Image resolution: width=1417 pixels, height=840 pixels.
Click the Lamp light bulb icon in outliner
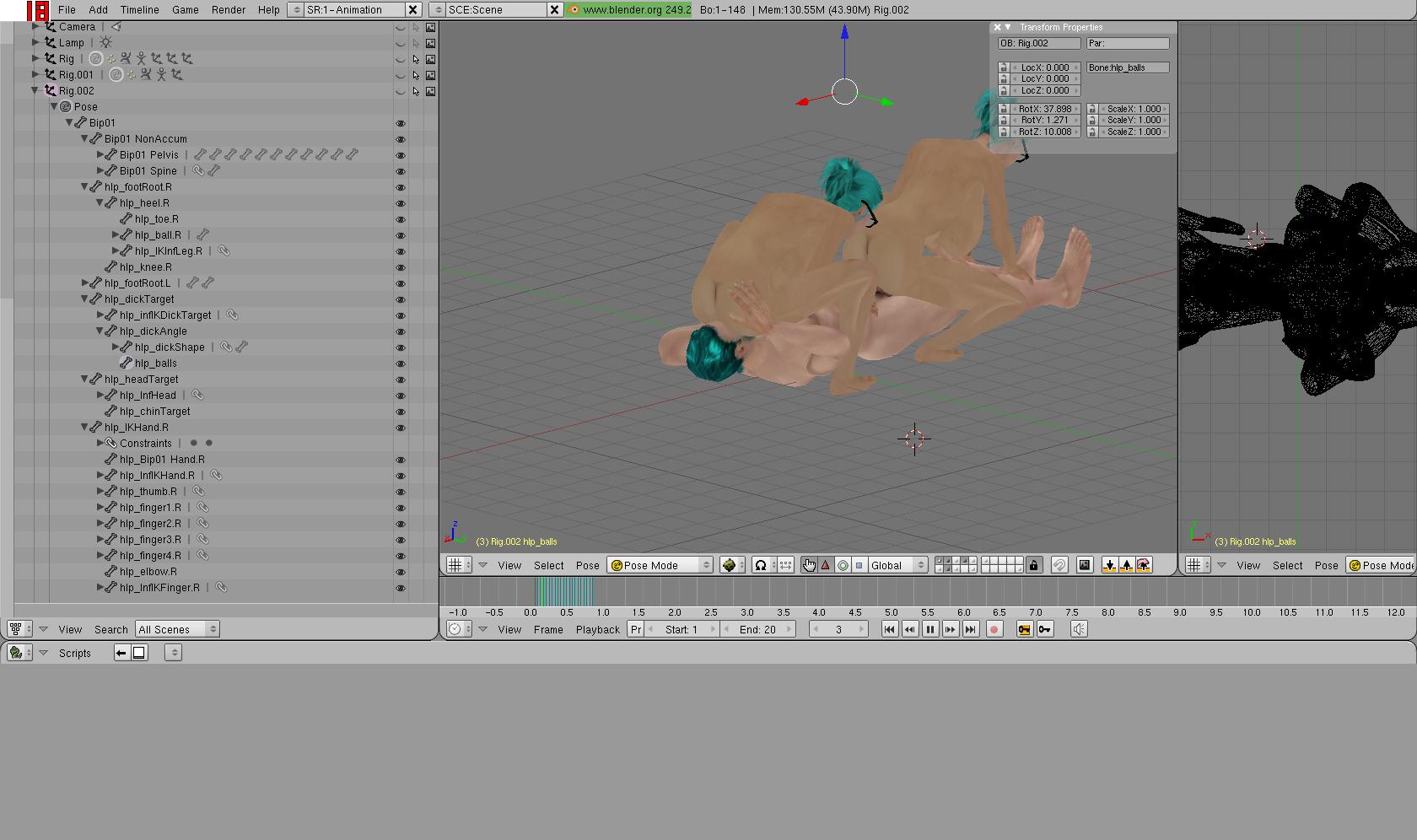tap(106, 42)
